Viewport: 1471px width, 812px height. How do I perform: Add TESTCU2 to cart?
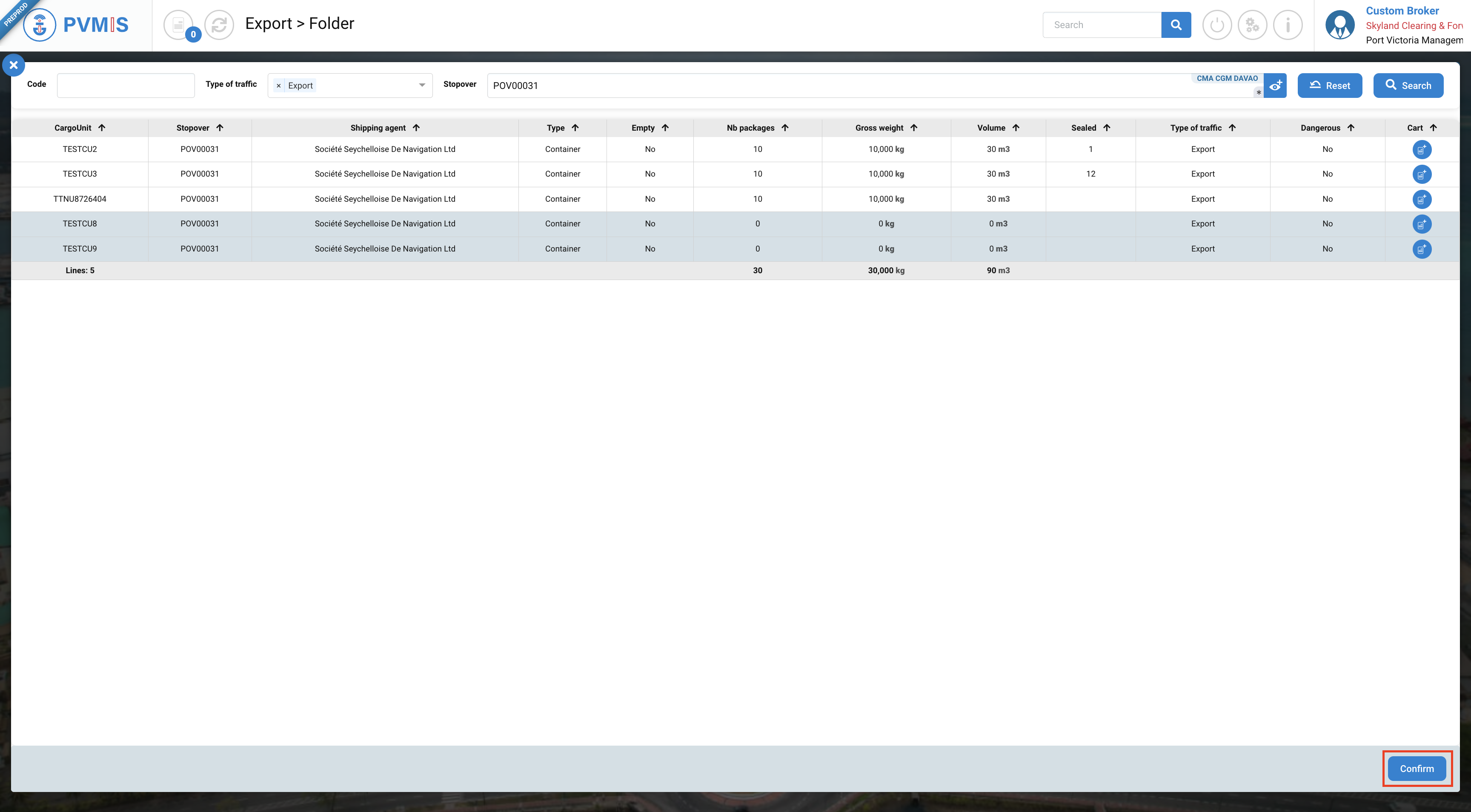[1421, 150]
